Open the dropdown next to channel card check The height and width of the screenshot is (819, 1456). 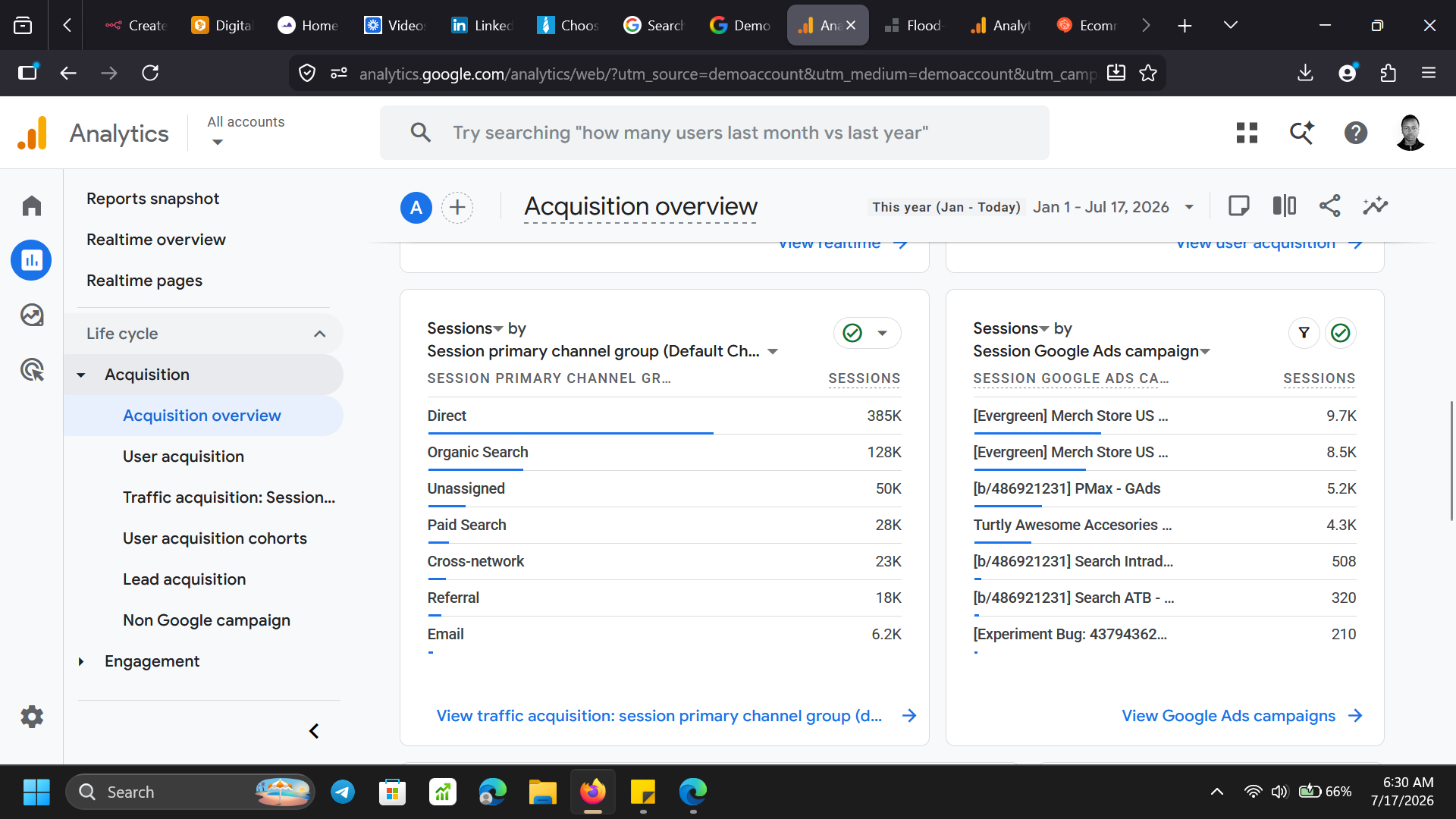point(882,333)
